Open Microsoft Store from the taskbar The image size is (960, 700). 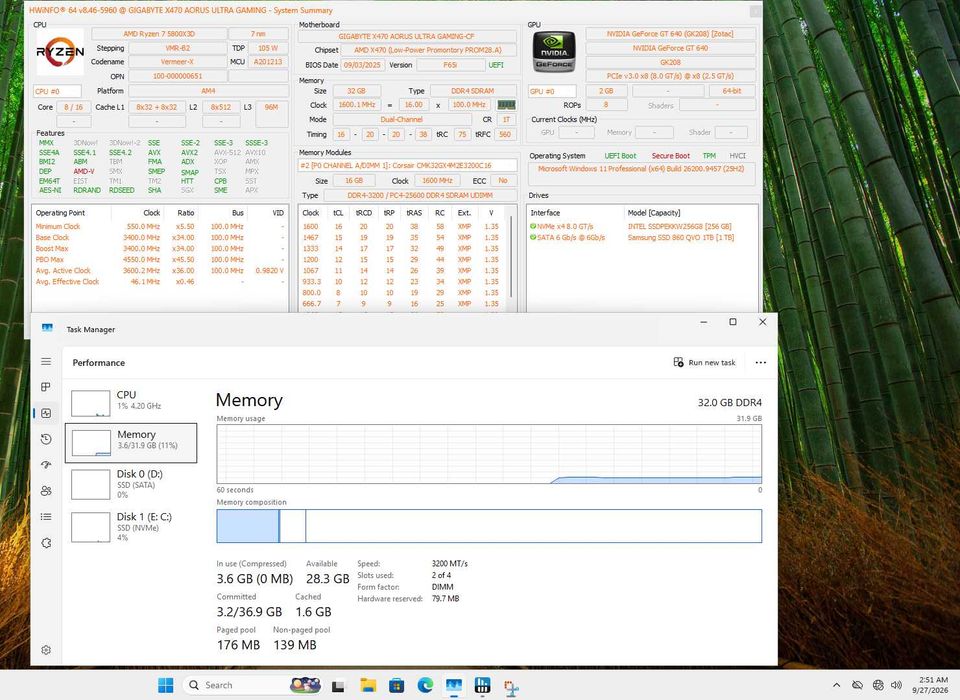click(397, 685)
